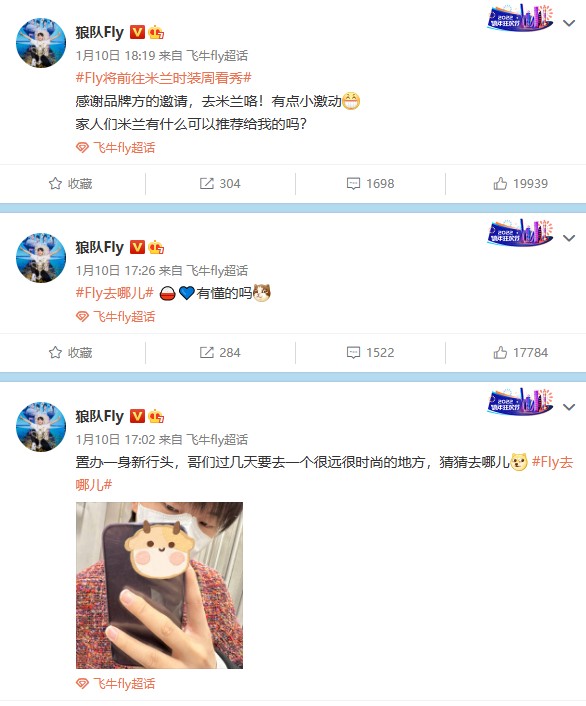This screenshot has width=586, height=706.
Task: Open hashtag #Fly将前往米兰时装周看秀#
Action: (x=164, y=78)
